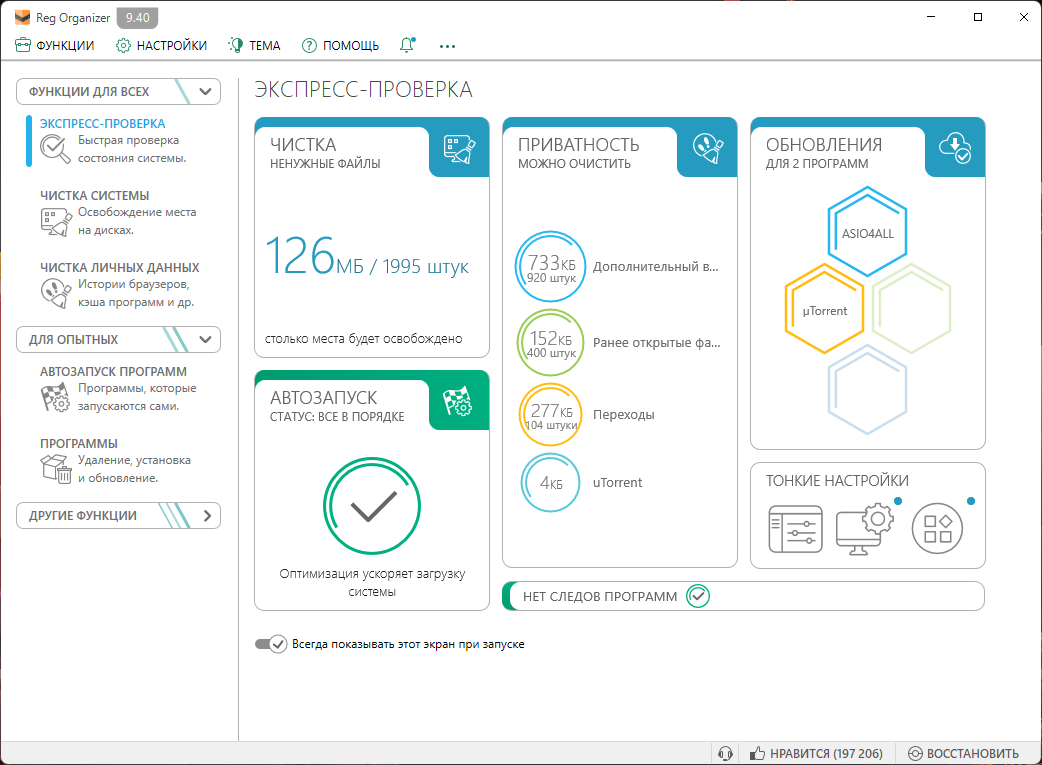Image resolution: width=1042 pixels, height=765 pixels.
Task: Click the cleanup icon in ЧИСТКА card
Action: (x=459, y=148)
